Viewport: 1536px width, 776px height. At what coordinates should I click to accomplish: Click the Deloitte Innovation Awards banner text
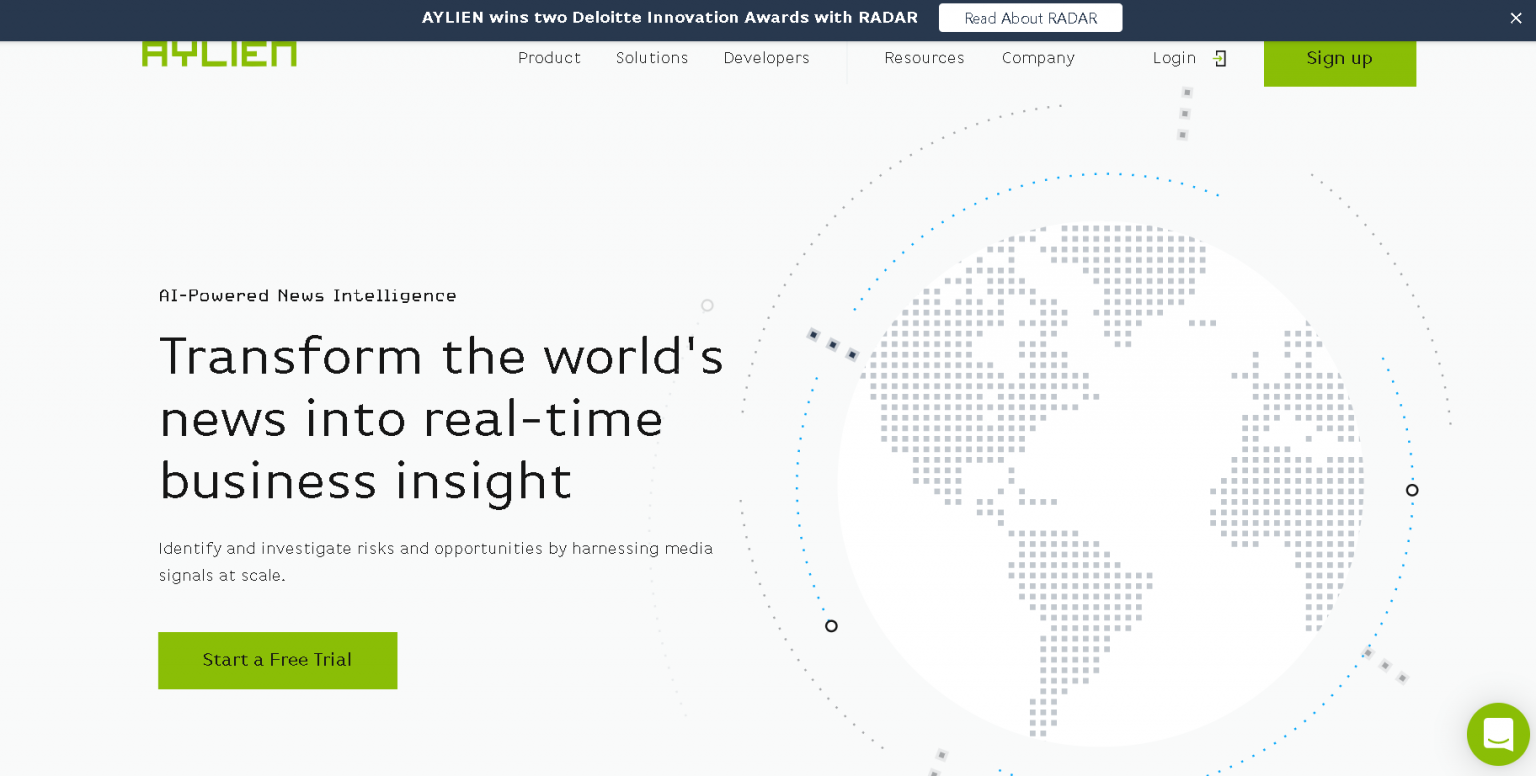[x=670, y=17]
